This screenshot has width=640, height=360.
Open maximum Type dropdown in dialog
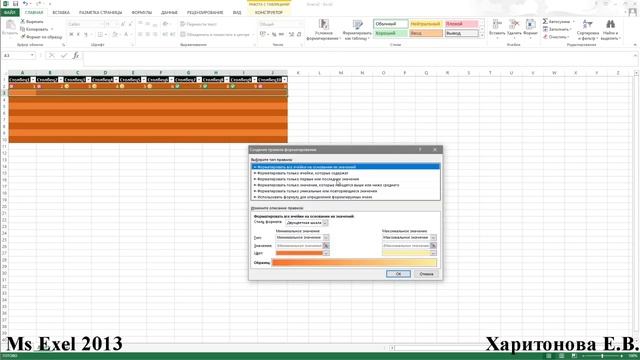coord(433,238)
